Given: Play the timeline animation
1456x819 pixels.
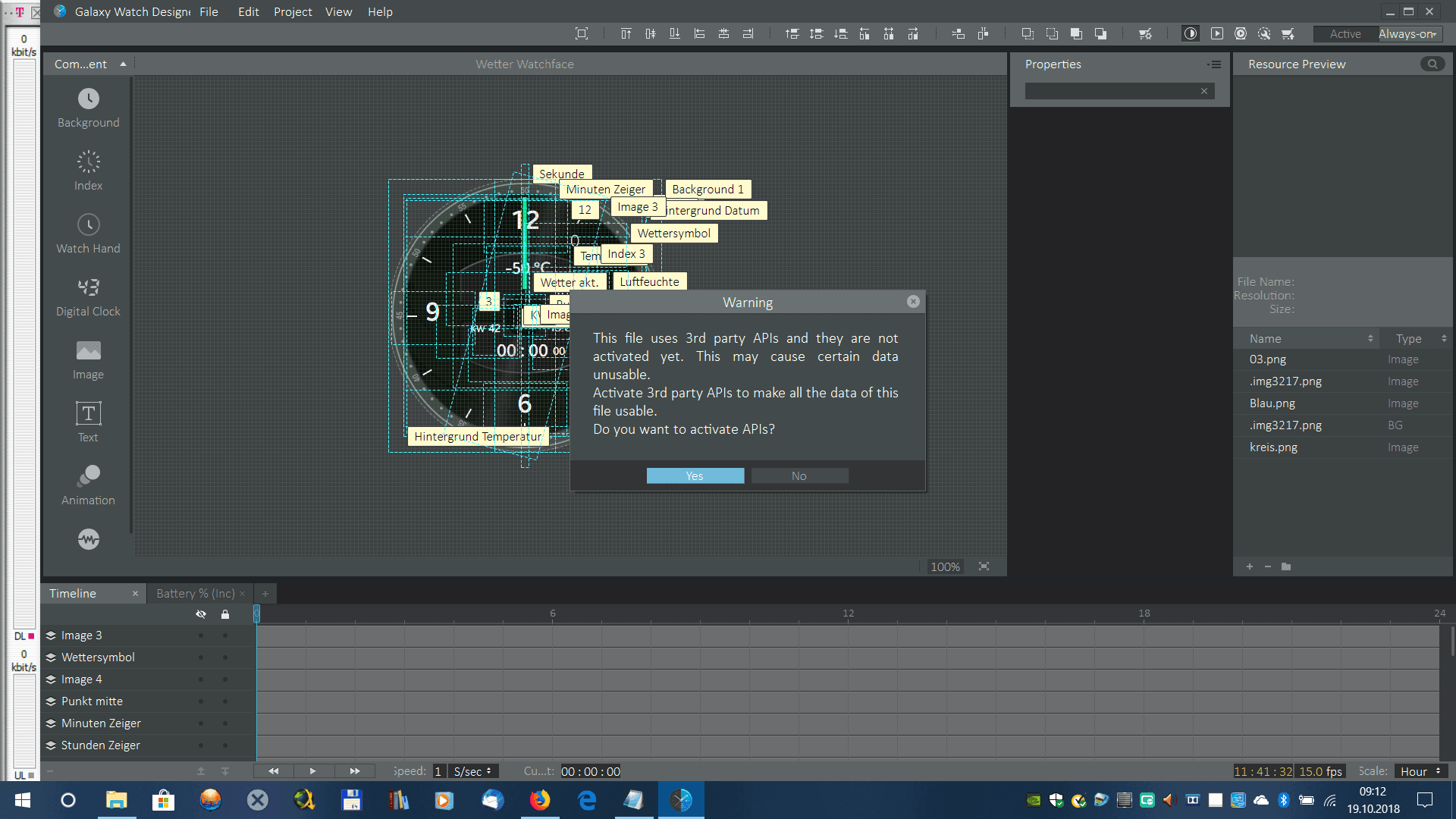Looking at the screenshot, I should [312, 771].
